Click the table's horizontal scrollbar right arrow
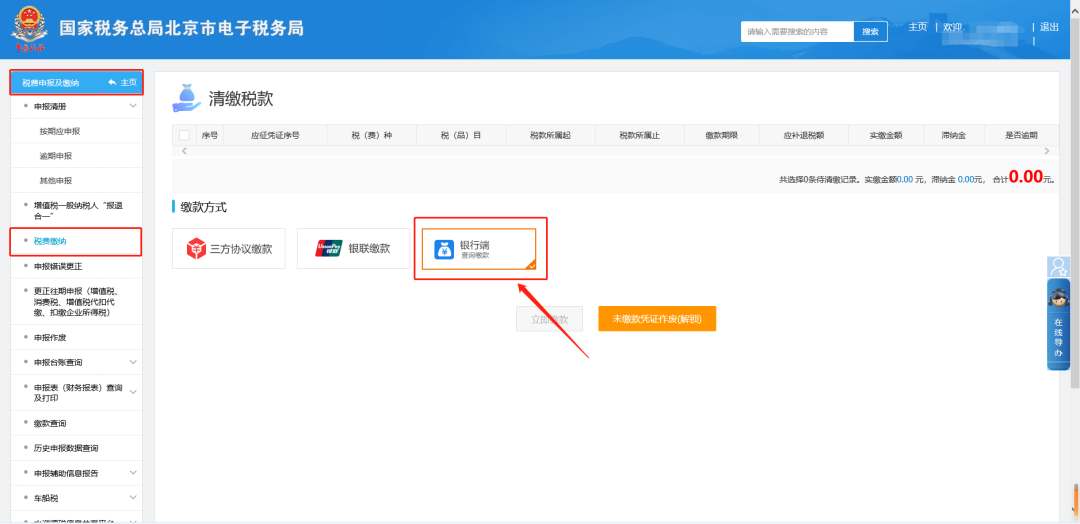 click(x=1046, y=151)
